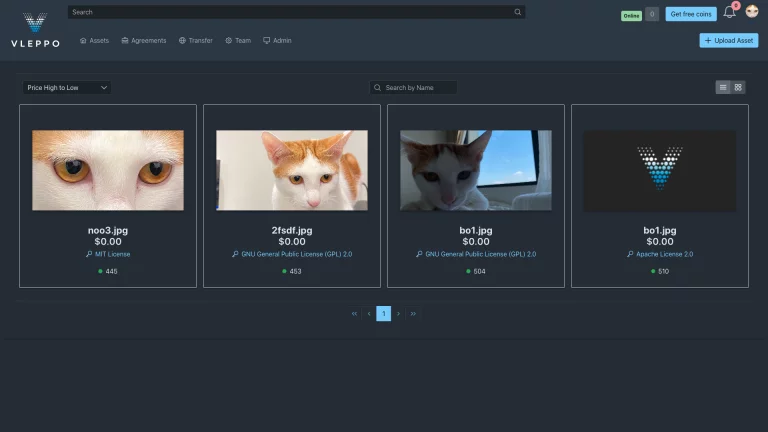Jump to first page double arrow

354,313
